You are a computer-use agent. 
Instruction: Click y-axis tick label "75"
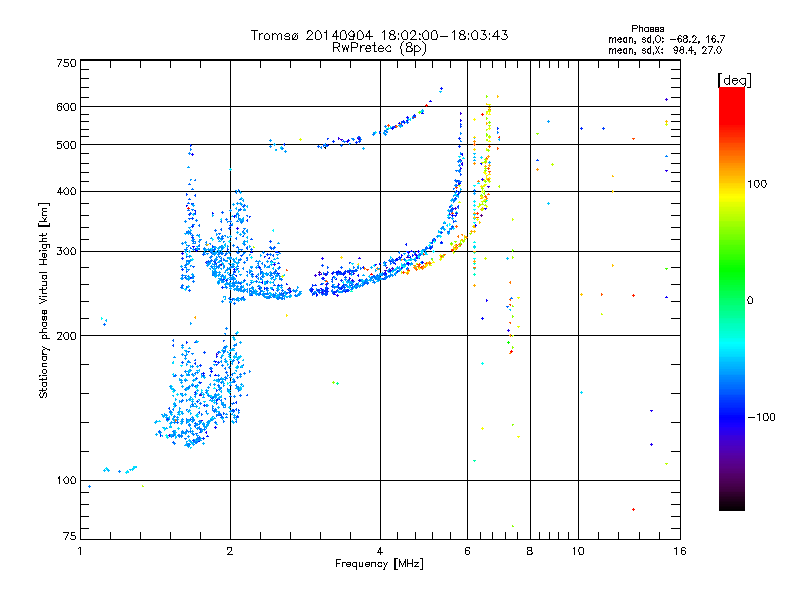[70, 536]
